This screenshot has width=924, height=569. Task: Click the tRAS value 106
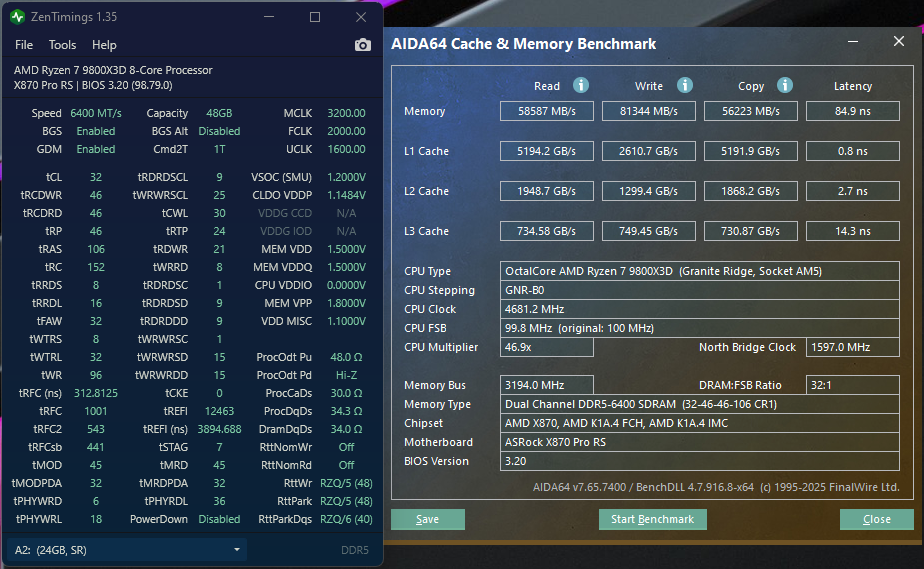tap(95, 249)
